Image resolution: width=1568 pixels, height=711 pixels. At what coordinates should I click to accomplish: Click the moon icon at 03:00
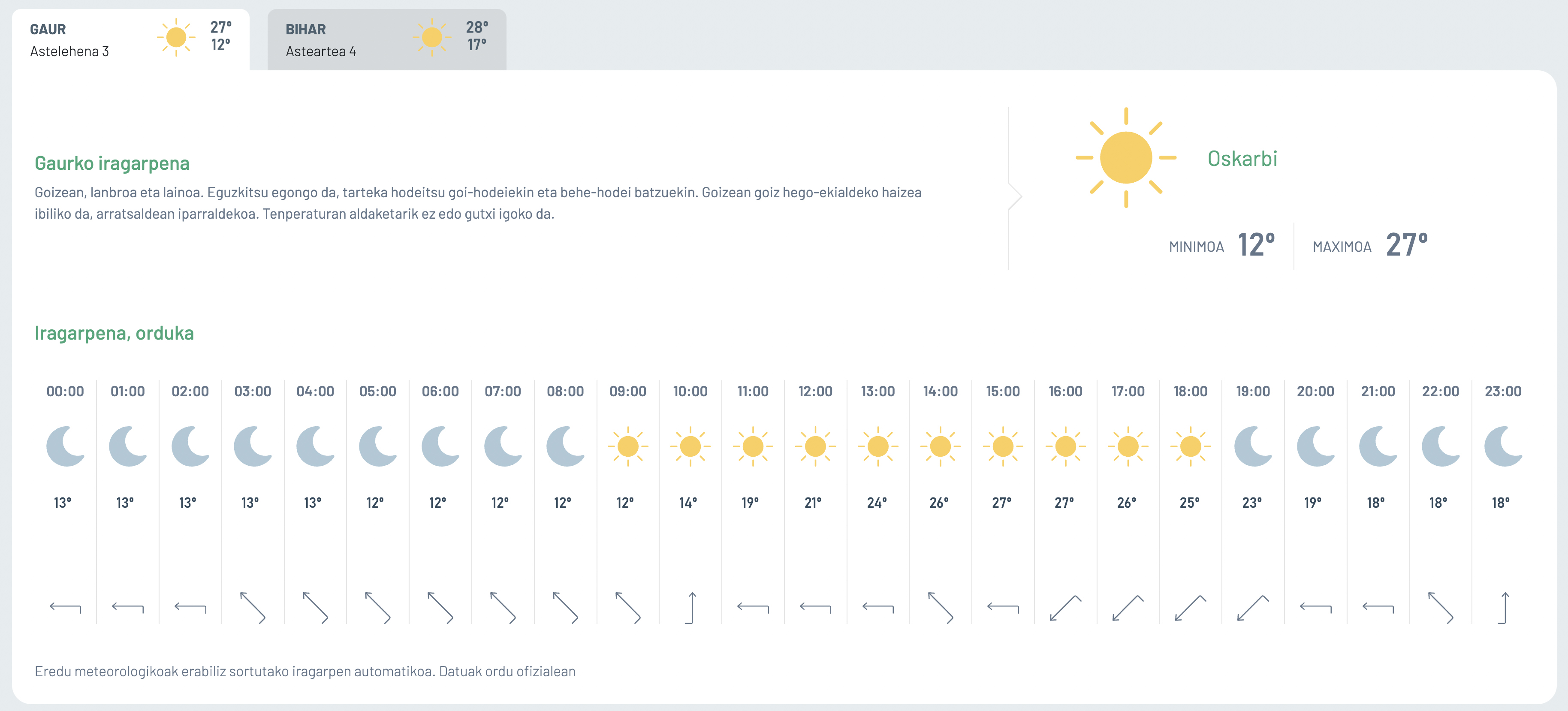pos(253,446)
